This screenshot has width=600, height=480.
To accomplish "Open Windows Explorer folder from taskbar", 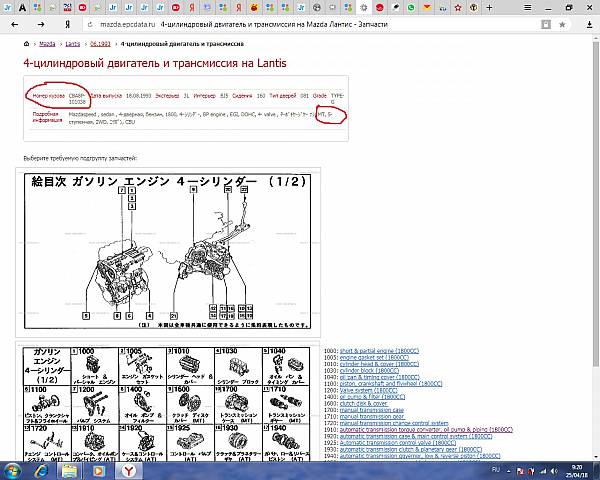I will coord(69,470).
